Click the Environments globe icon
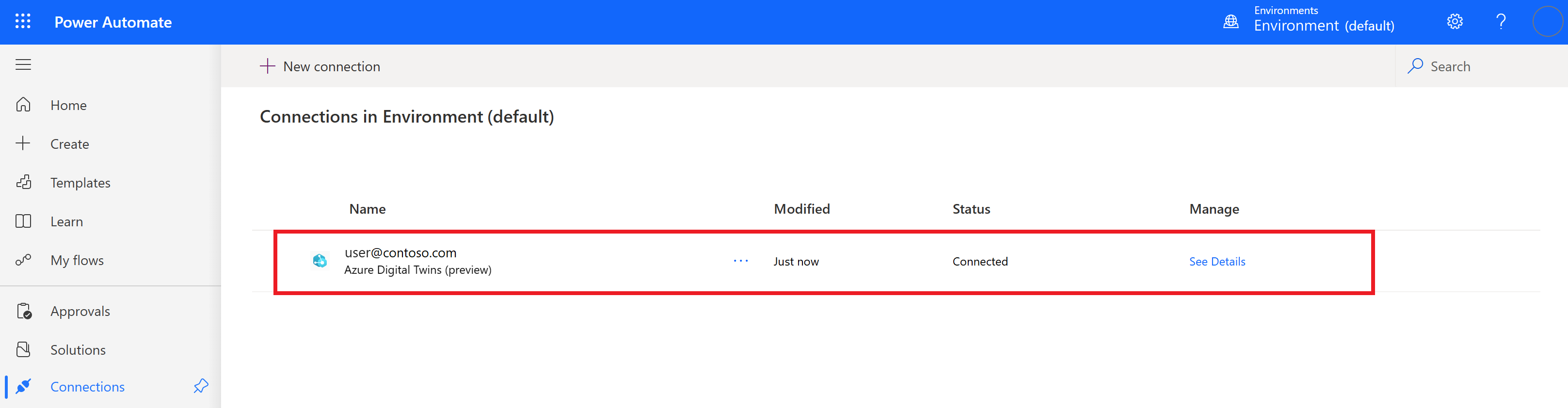The height and width of the screenshot is (408, 1568). pos(1231,22)
